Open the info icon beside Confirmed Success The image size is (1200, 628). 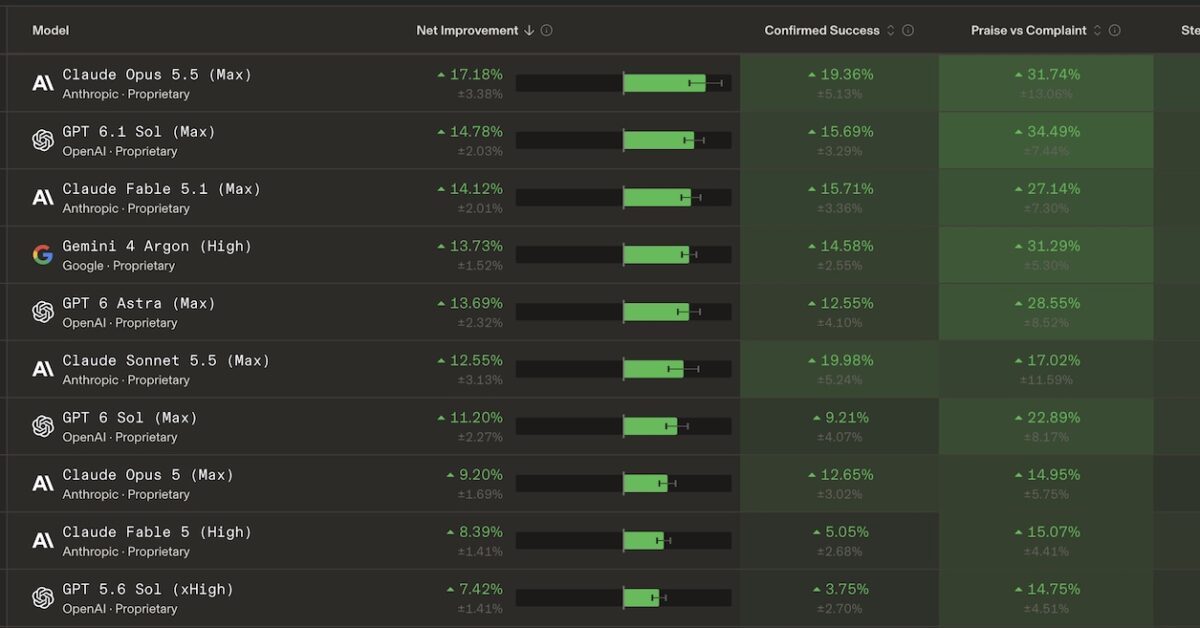click(x=908, y=30)
